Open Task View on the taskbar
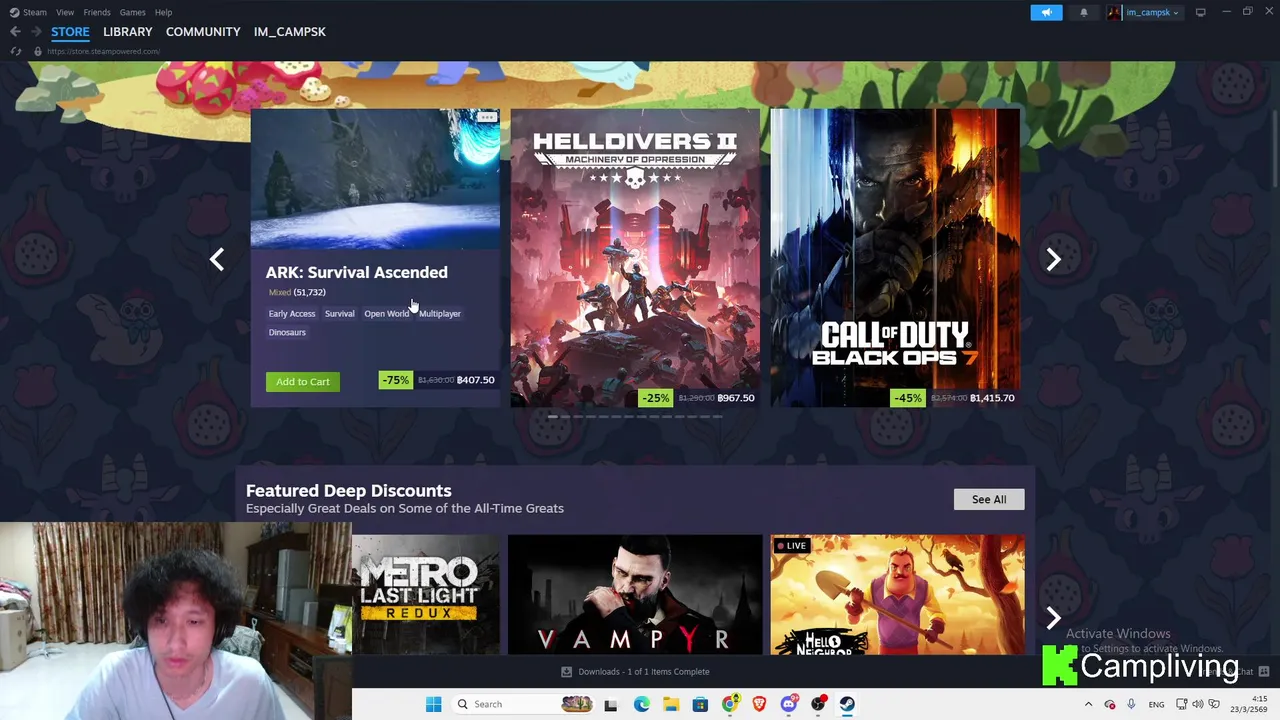This screenshot has height=720, width=1280. [611, 704]
